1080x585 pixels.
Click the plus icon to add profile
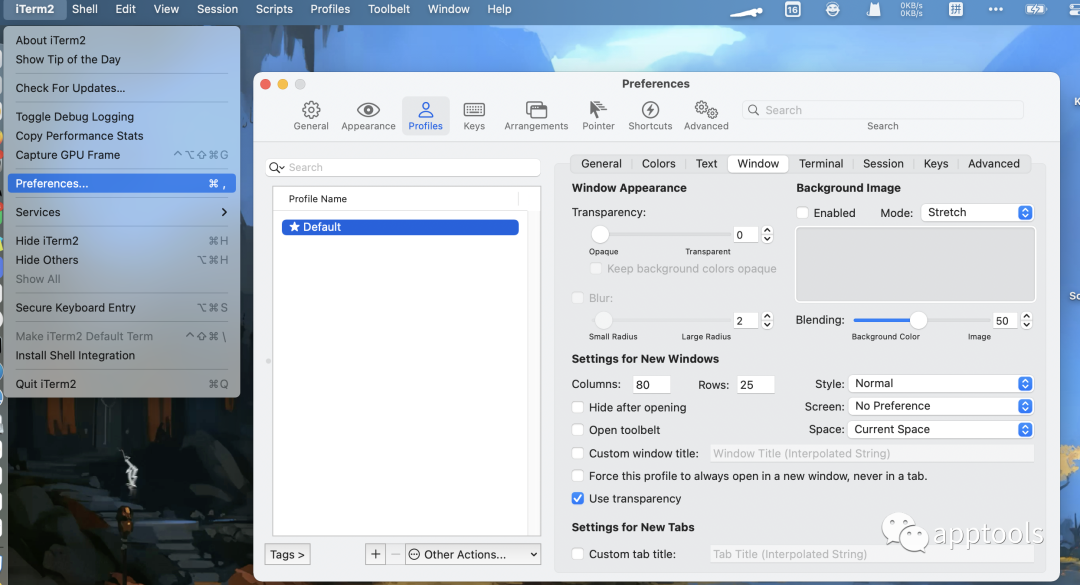(375, 554)
